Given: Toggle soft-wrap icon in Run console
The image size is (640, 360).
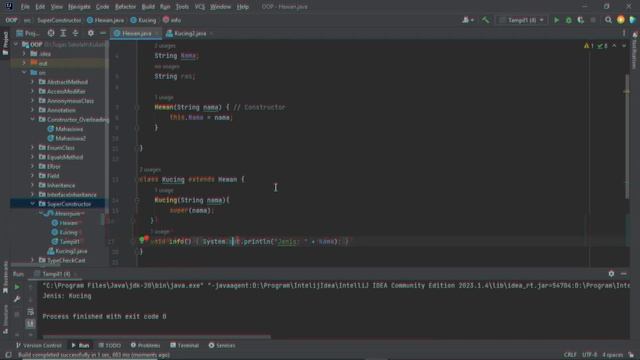Looking at the screenshot, I should (30, 312).
